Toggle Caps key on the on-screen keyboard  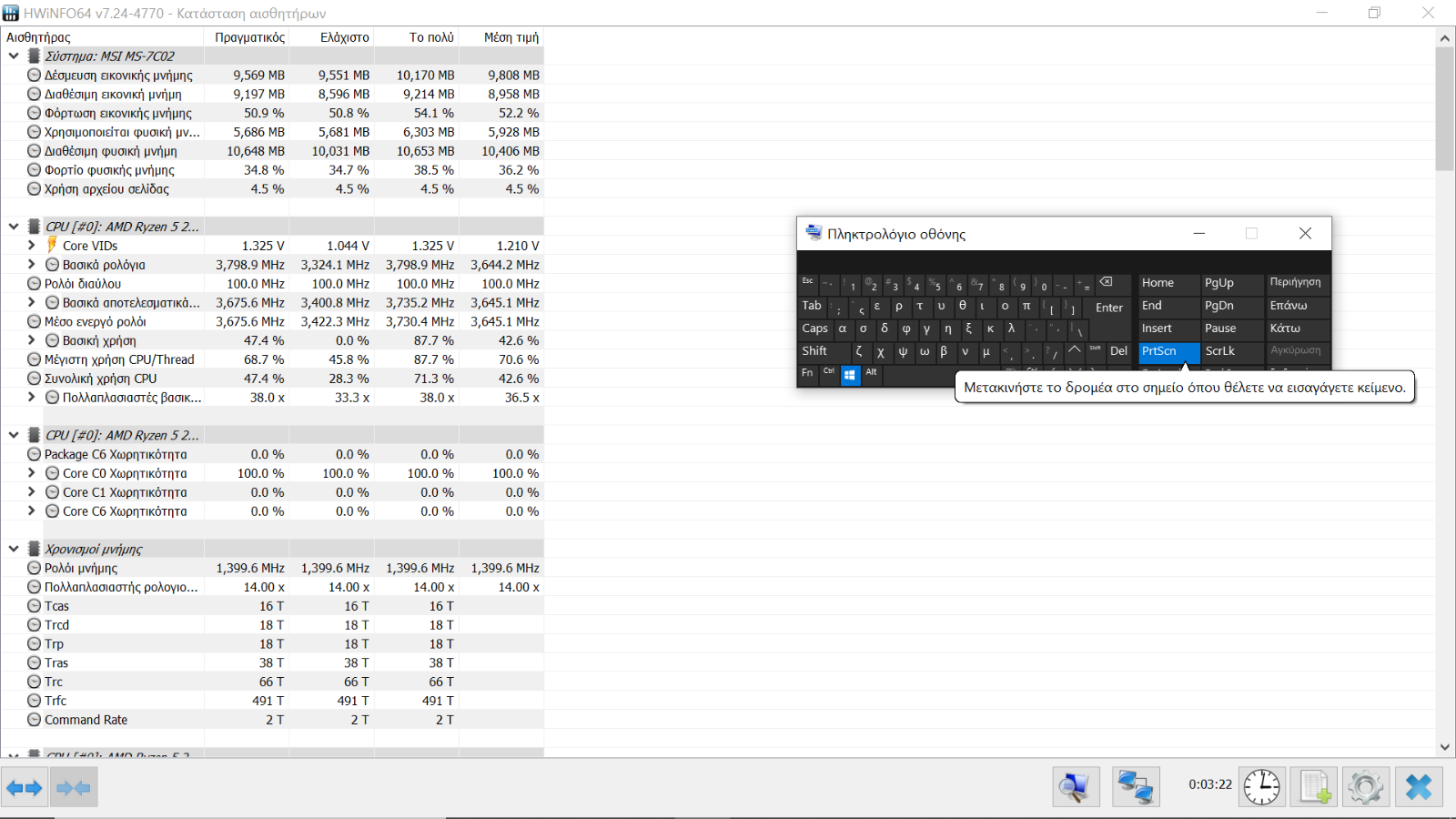point(814,329)
